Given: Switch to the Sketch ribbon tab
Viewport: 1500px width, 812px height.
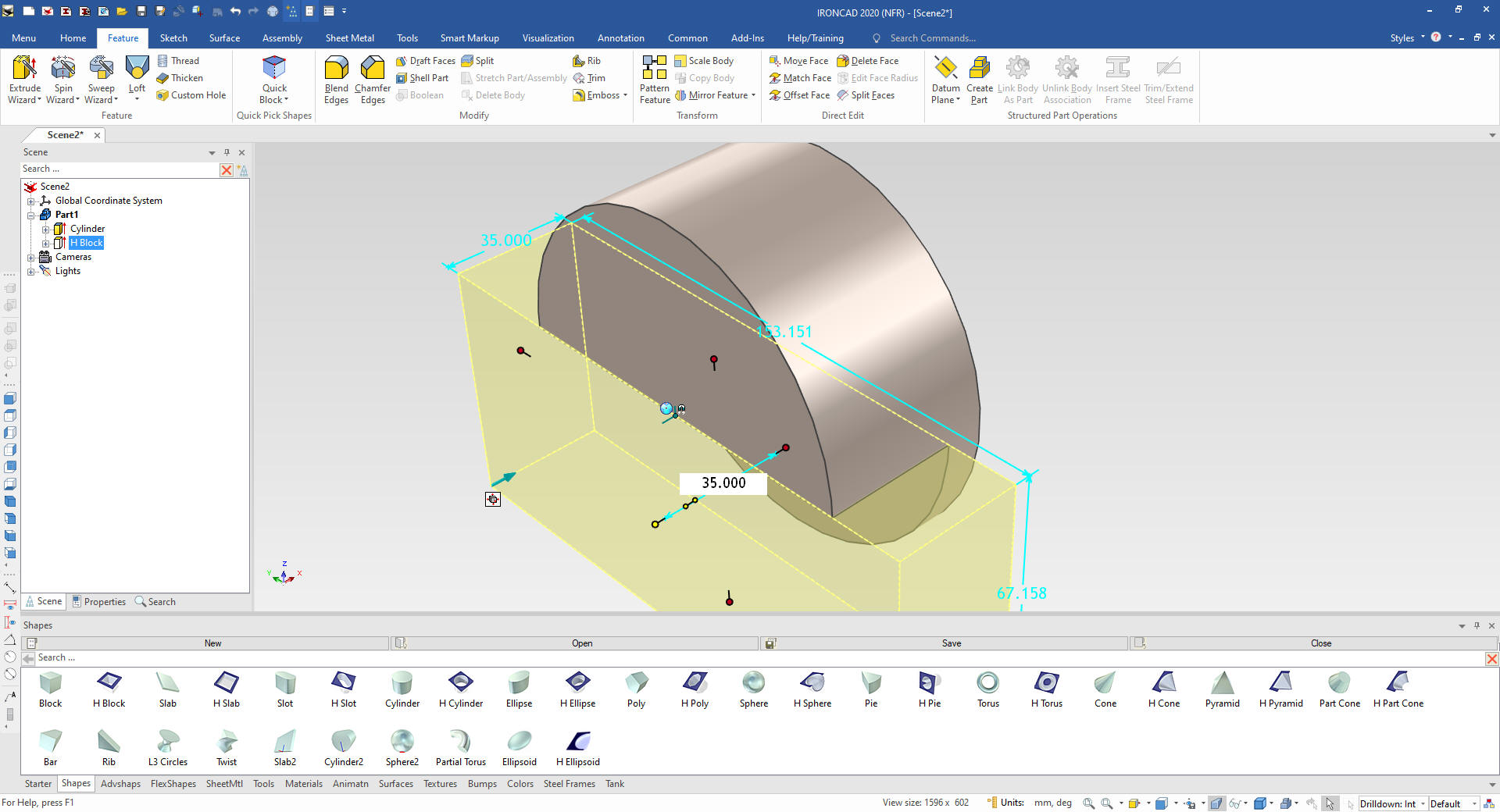Looking at the screenshot, I should pyautogui.click(x=173, y=38).
